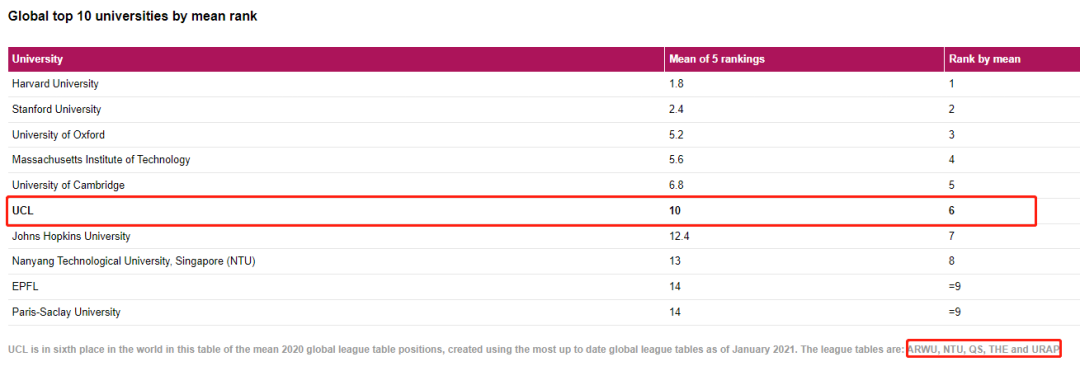Click Johns Hopkins University entry

point(71,236)
